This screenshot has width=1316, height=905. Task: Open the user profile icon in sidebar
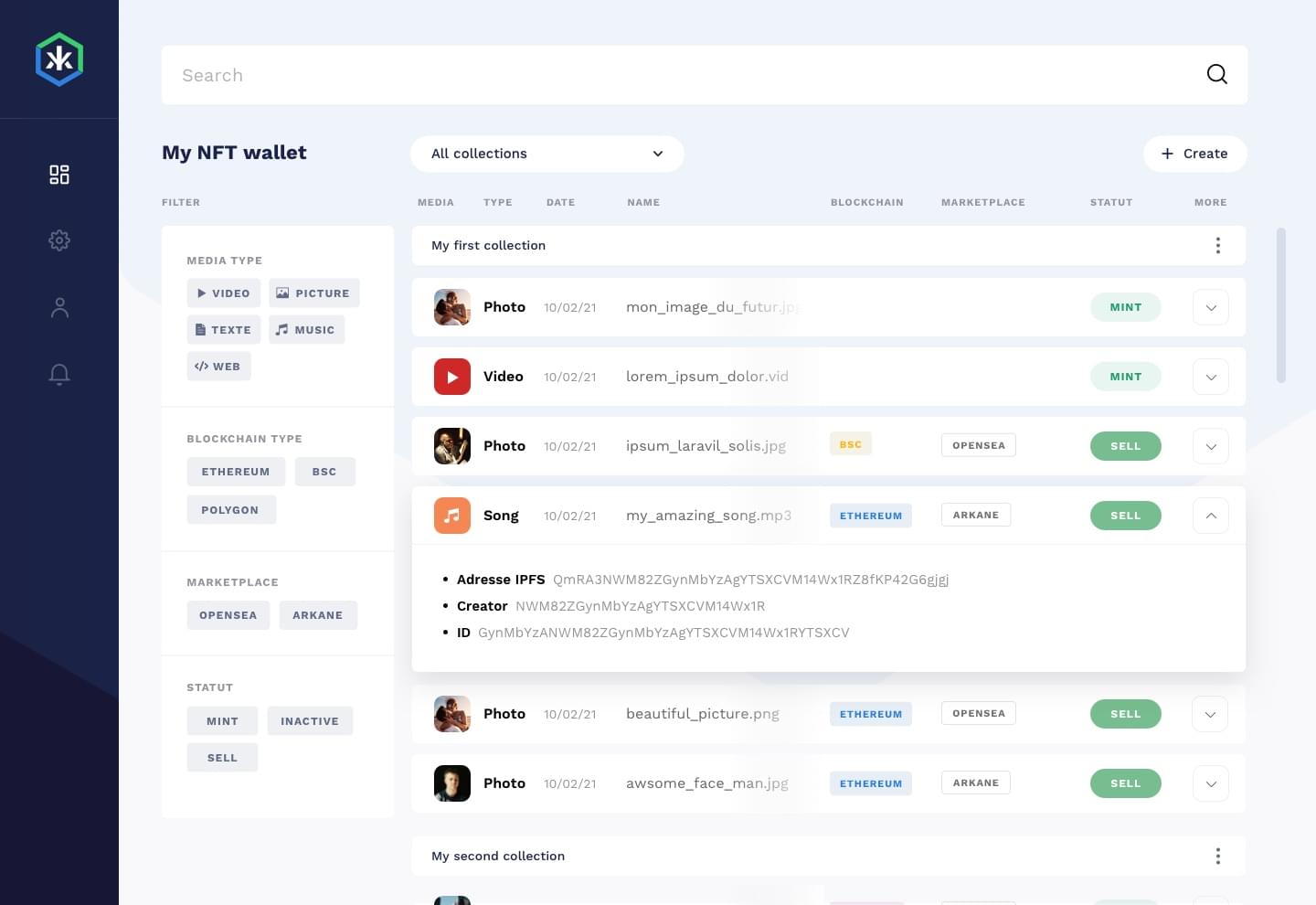[59, 307]
